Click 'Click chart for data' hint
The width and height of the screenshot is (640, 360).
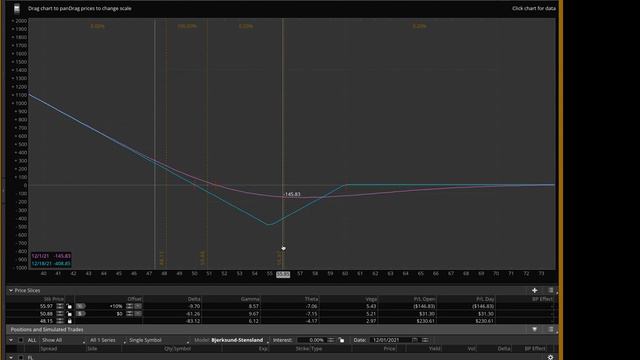[534, 8]
